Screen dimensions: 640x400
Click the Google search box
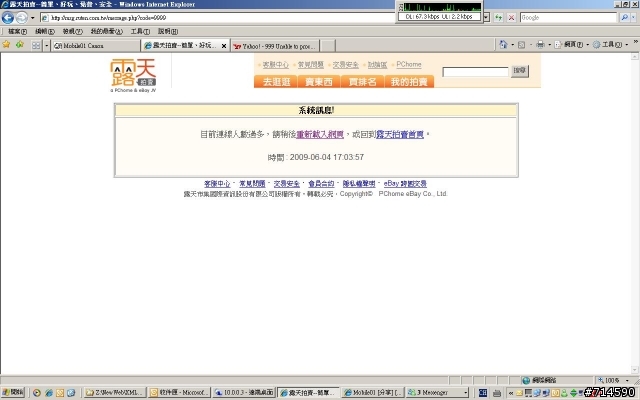point(568,18)
